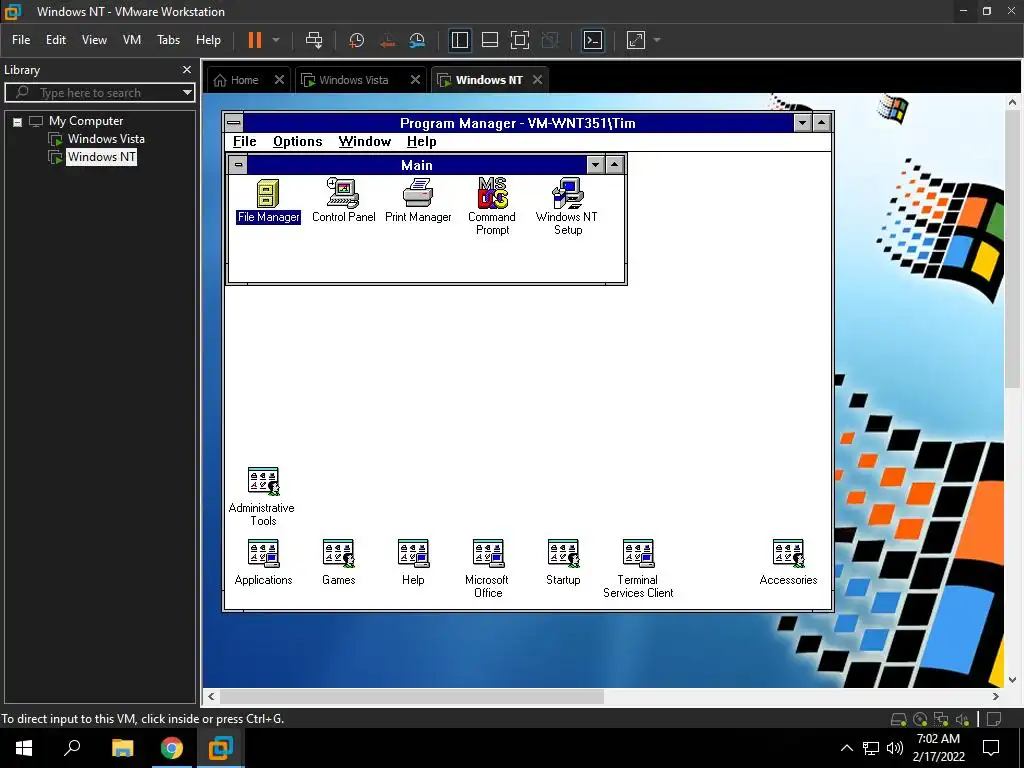Screen dimensions: 1024x768
Task: Open power options dropdown next to pause
Action: (x=276, y=40)
